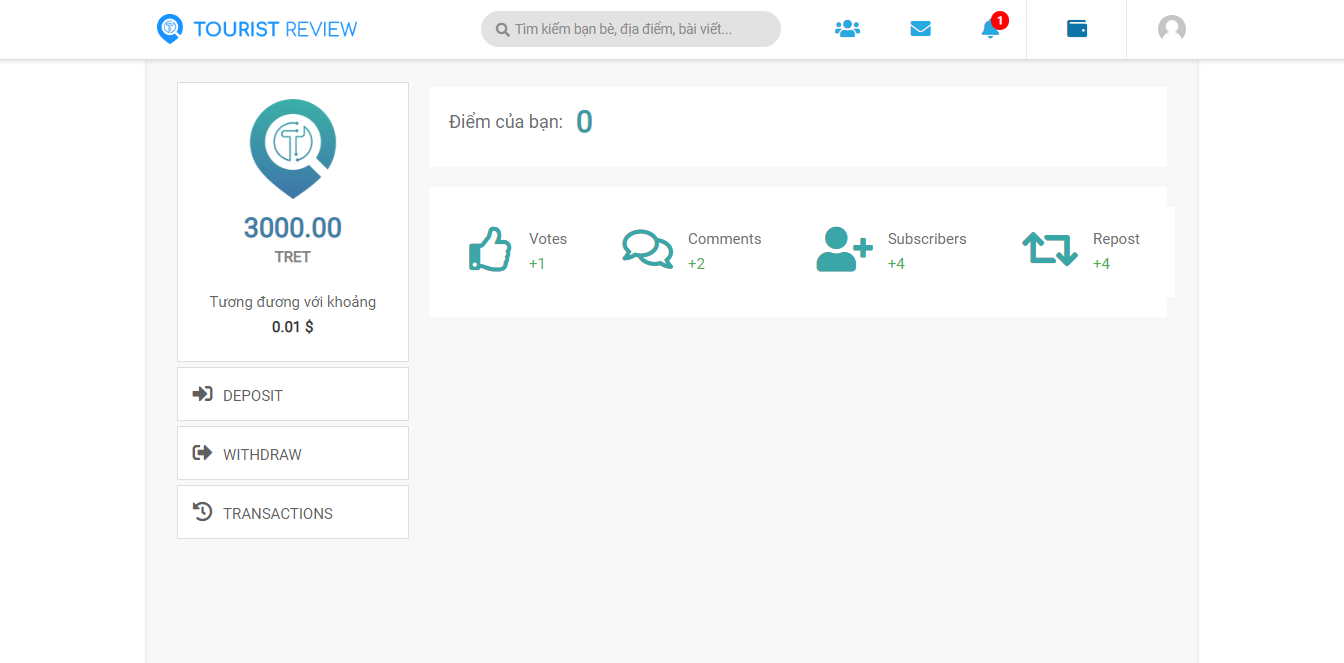
Task: Click the Subscribers label
Action: click(927, 239)
